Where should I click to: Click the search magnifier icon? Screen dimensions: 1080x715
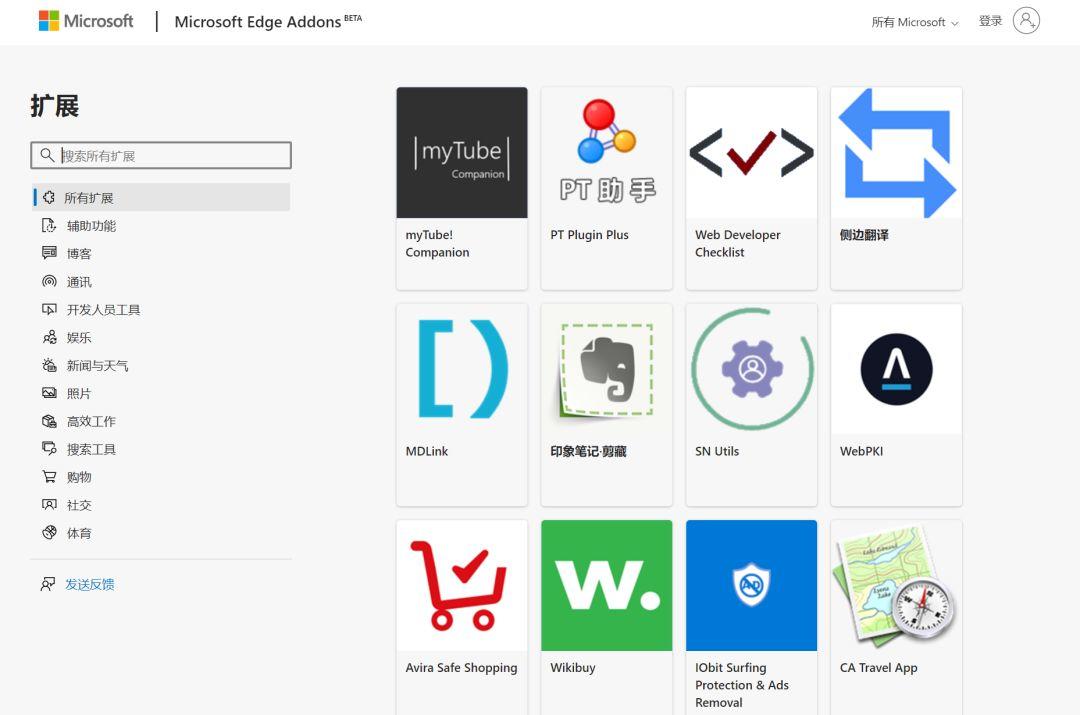pyautogui.click(x=47, y=155)
